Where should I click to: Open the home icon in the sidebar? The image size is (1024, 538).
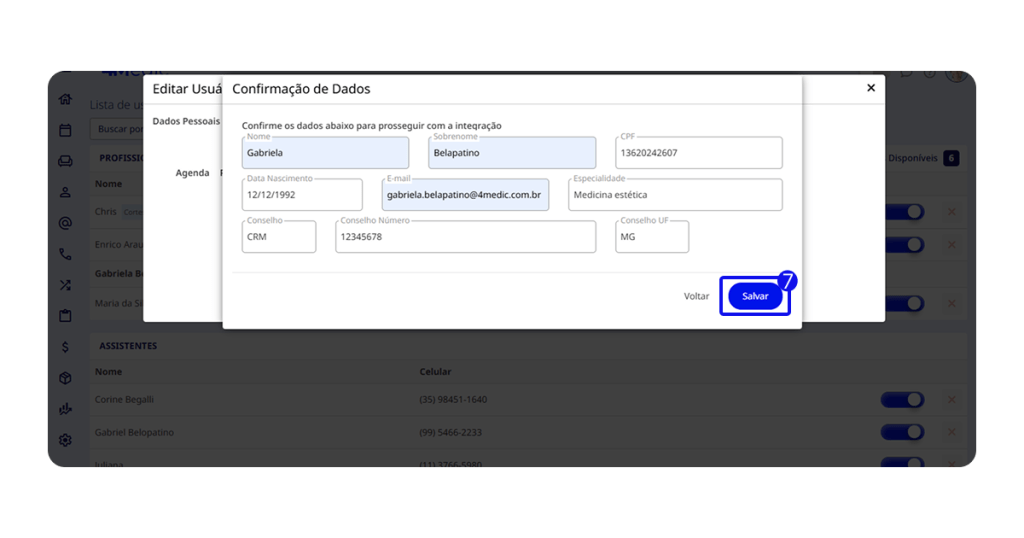tap(65, 99)
